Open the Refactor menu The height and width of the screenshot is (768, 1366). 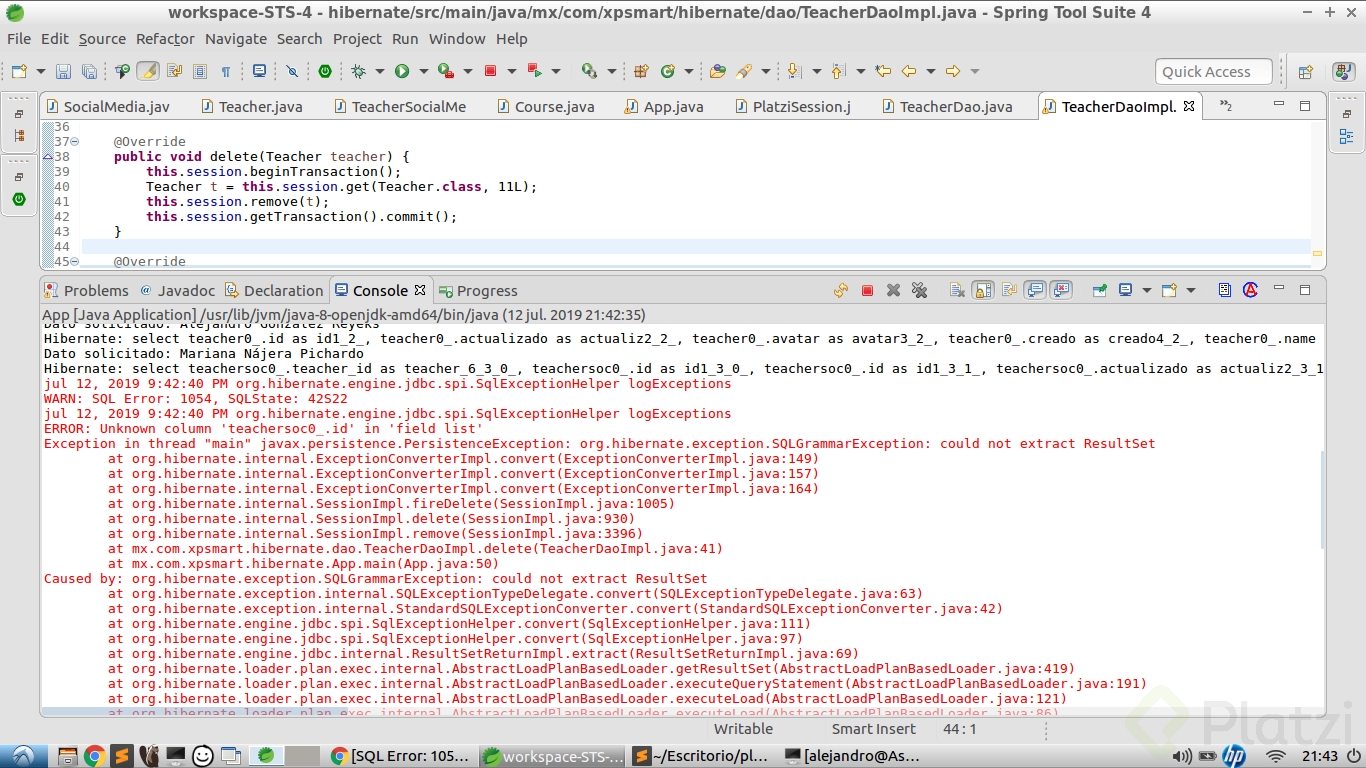165,39
